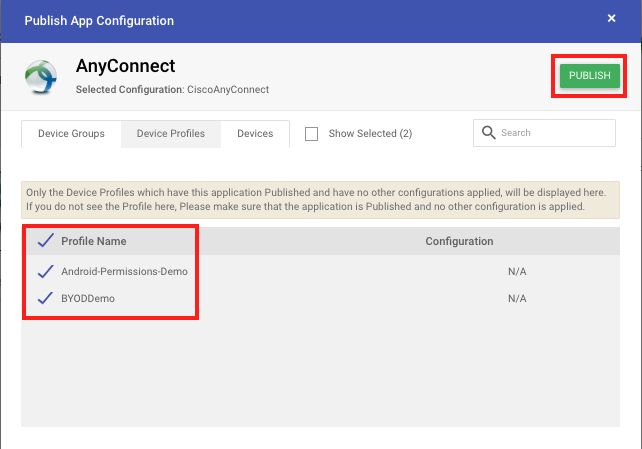The height and width of the screenshot is (449, 642).
Task: Click the green PUBLISH button
Action: click(x=590, y=76)
